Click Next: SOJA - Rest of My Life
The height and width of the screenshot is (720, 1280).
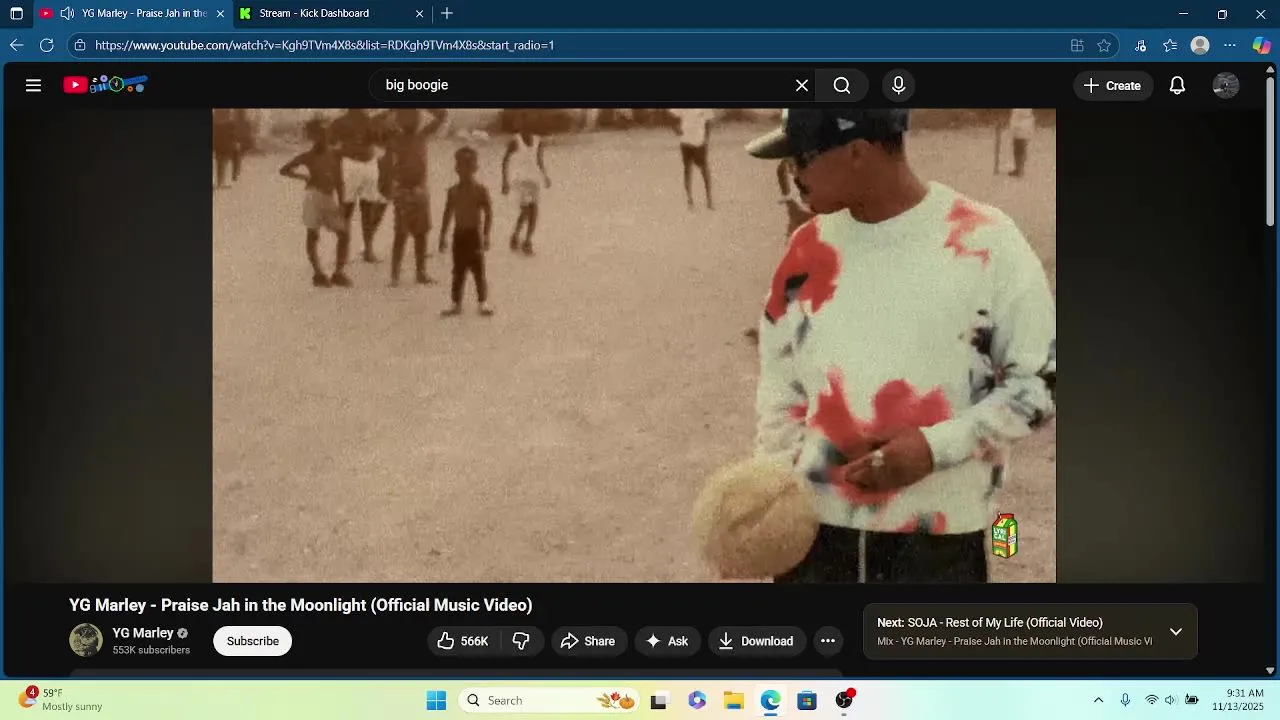click(x=990, y=622)
